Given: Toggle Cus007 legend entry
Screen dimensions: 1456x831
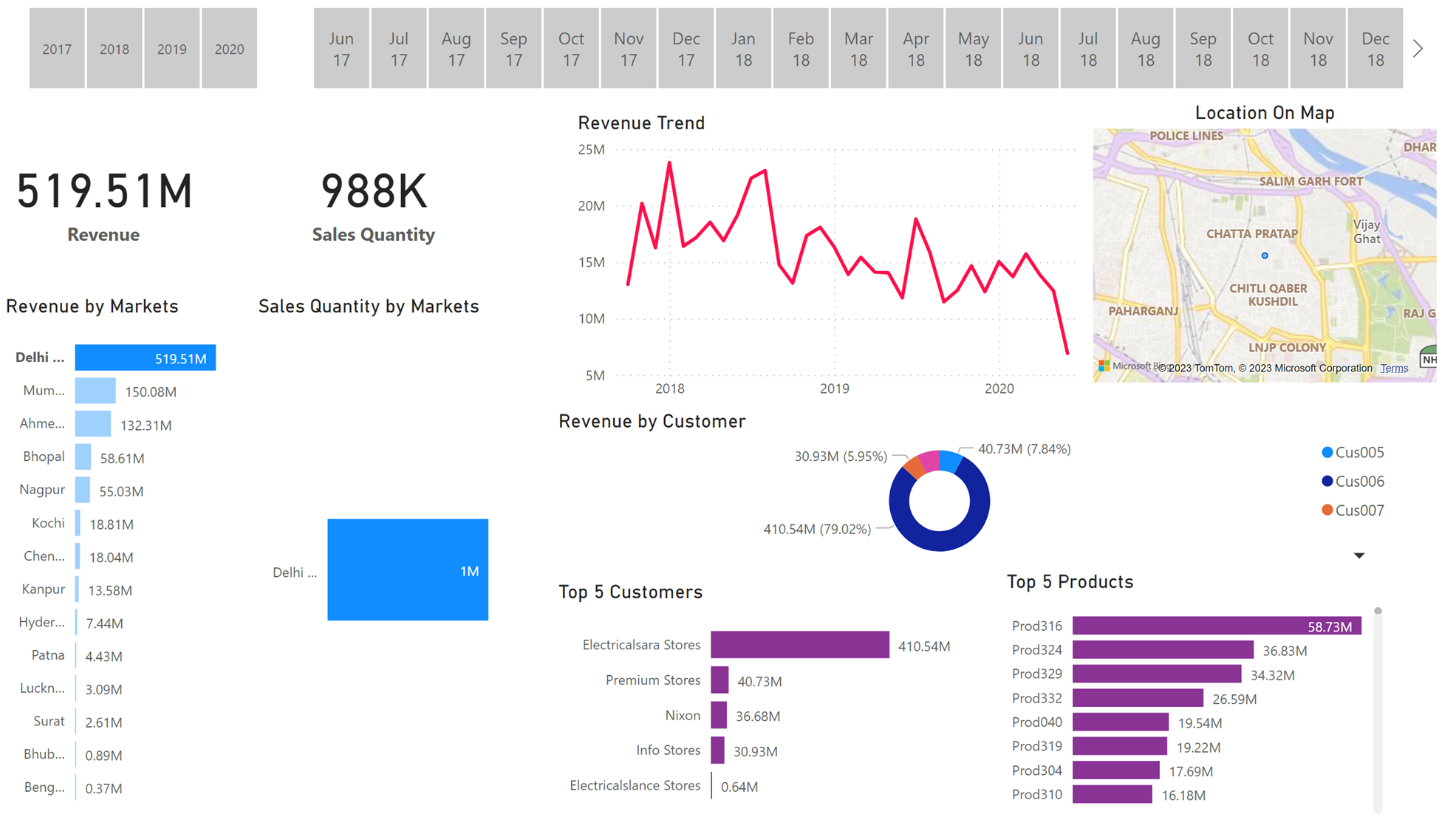Looking at the screenshot, I should (x=1352, y=510).
